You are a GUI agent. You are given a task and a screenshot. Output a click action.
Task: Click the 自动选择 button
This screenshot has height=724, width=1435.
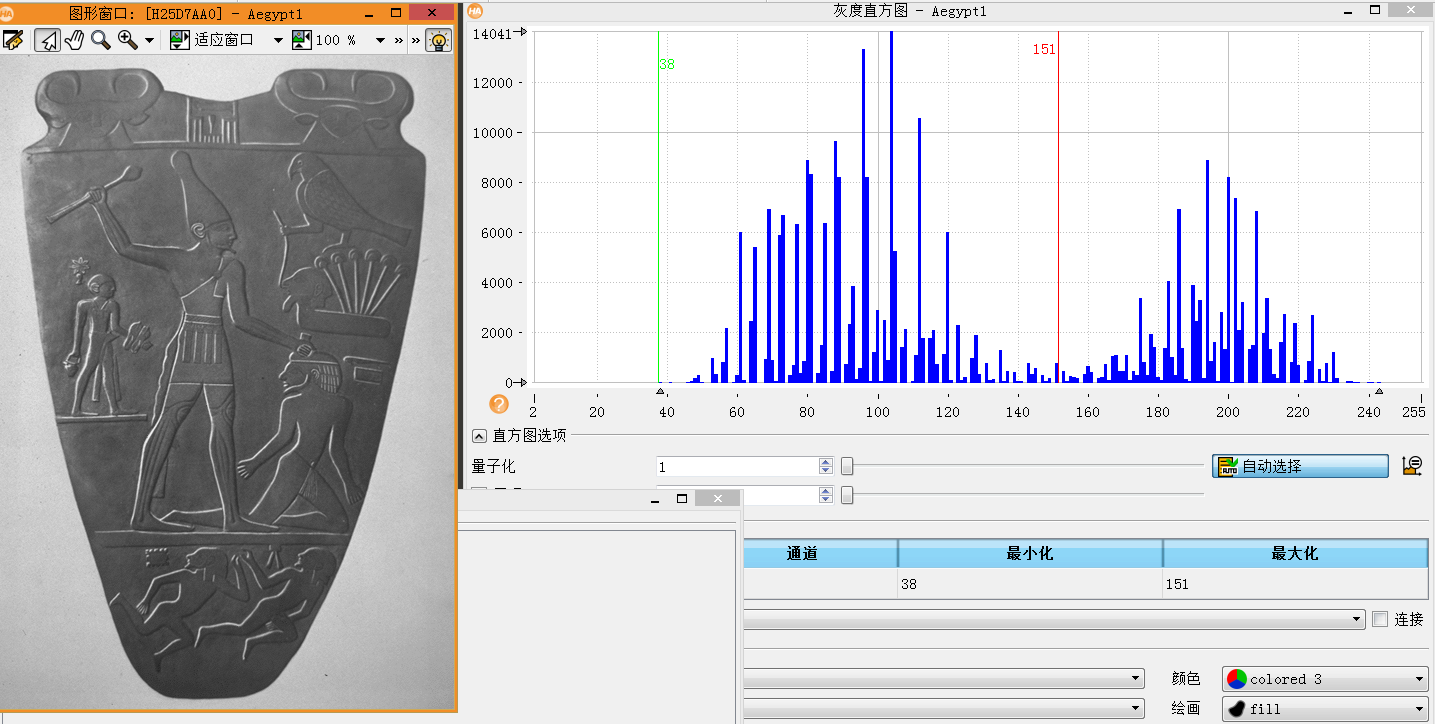pyautogui.click(x=1300, y=466)
